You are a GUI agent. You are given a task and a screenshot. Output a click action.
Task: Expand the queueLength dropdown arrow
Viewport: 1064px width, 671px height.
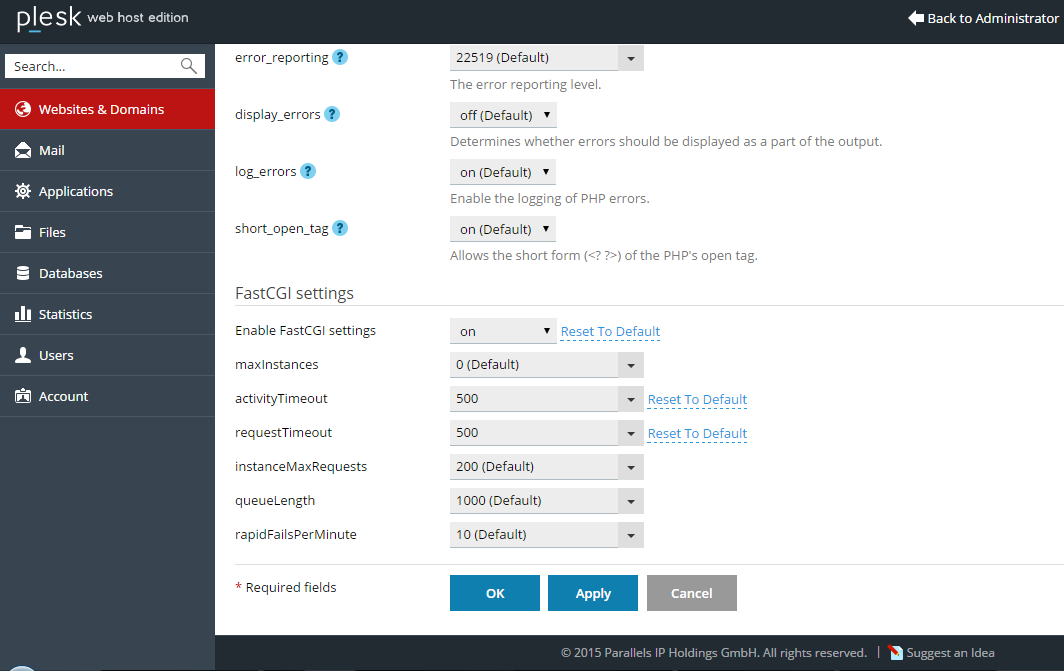click(630, 501)
